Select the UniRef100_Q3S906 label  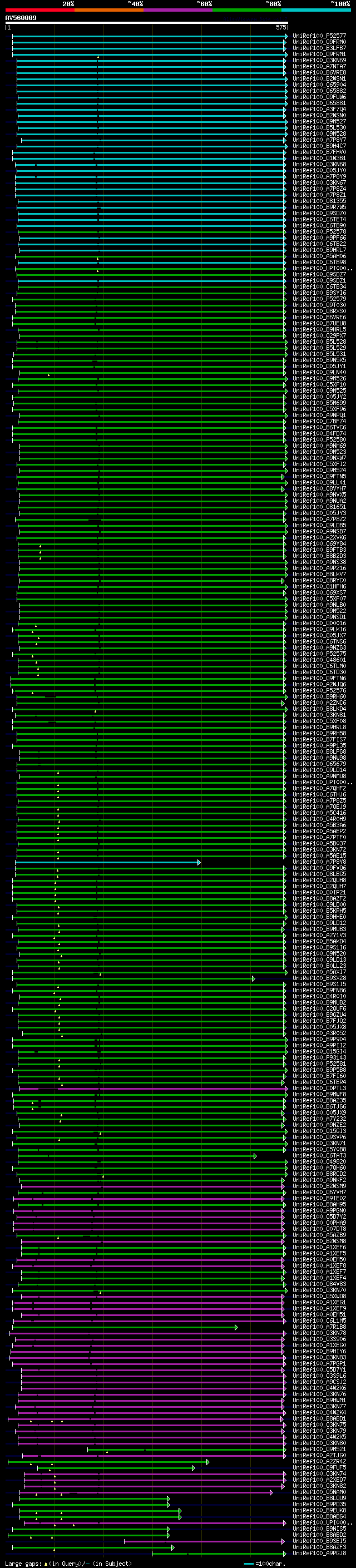[319, 1338]
